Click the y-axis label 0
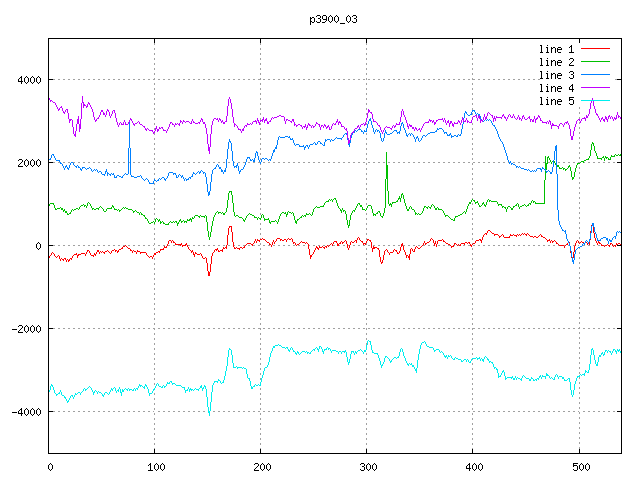Viewport: 640px width, 480px height. 38,246
